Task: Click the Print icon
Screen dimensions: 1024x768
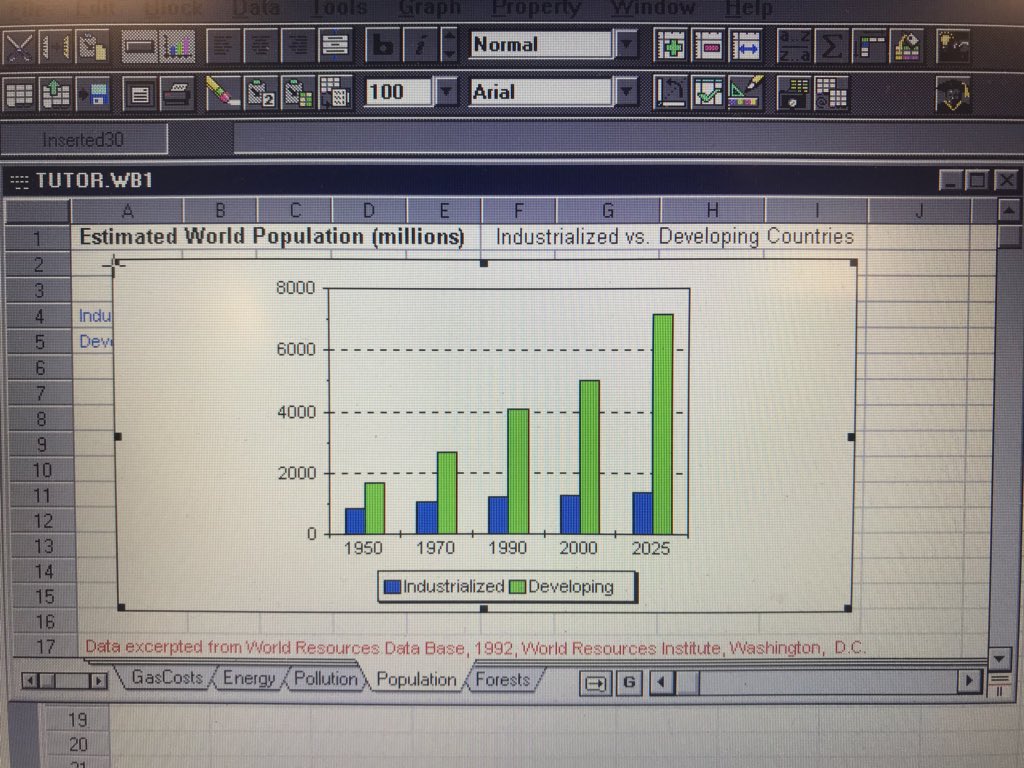Action: 177,94
